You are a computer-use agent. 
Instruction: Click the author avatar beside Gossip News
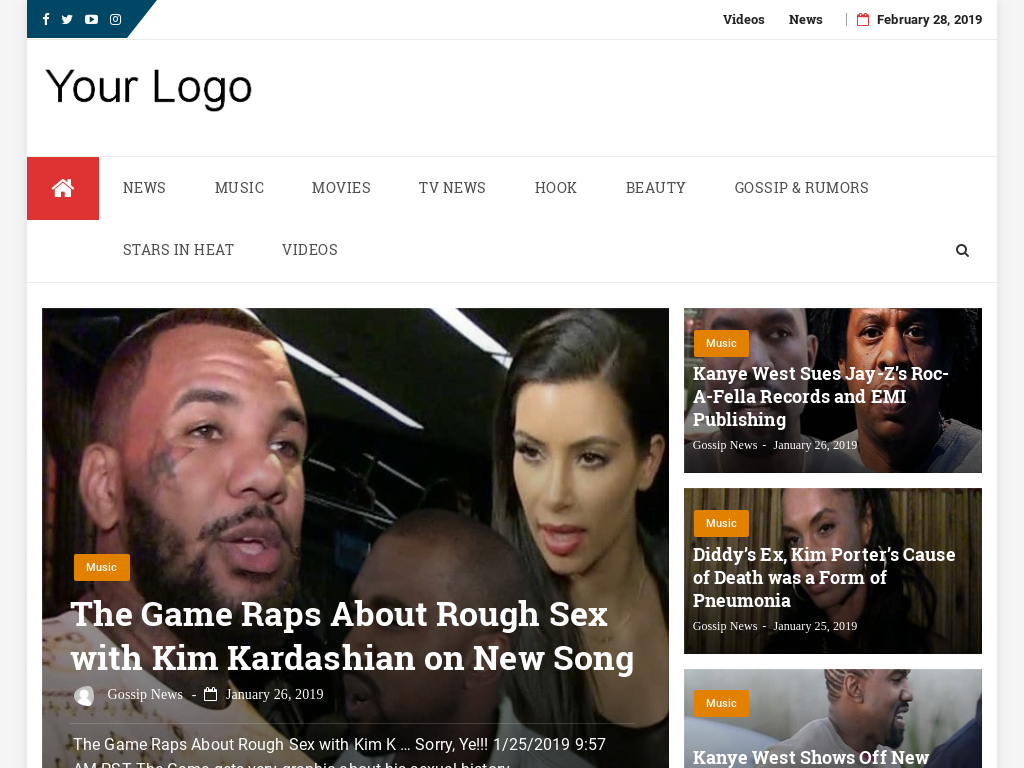[x=85, y=694]
